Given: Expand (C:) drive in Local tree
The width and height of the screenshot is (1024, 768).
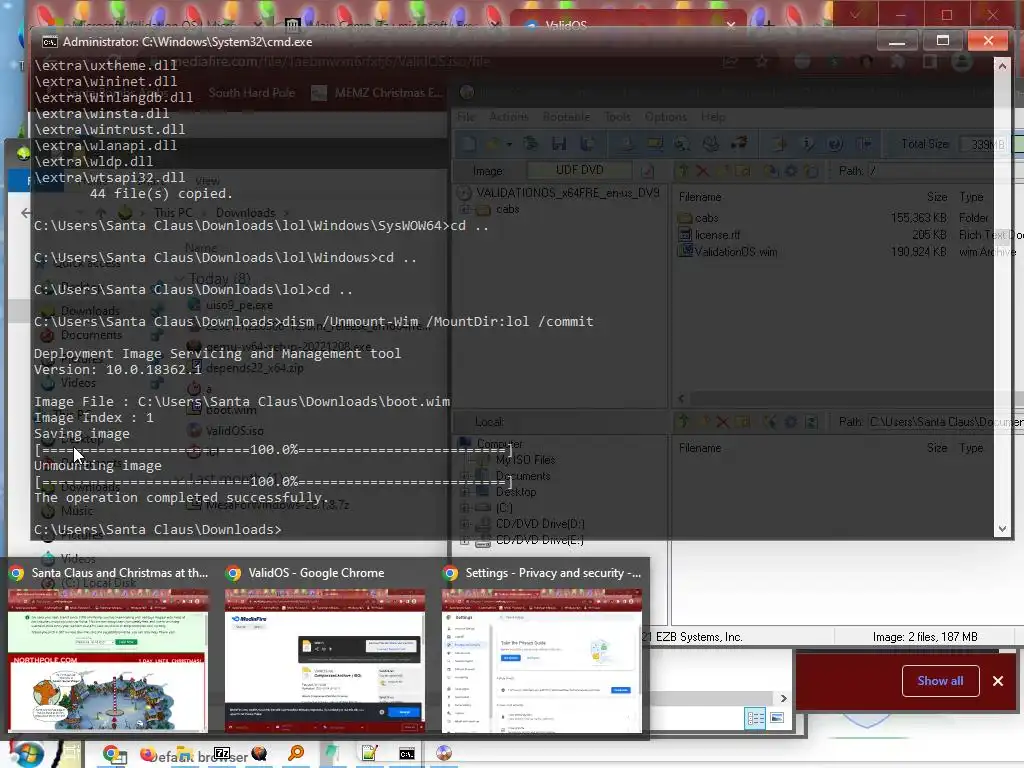Looking at the screenshot, I should pos(465,508).
